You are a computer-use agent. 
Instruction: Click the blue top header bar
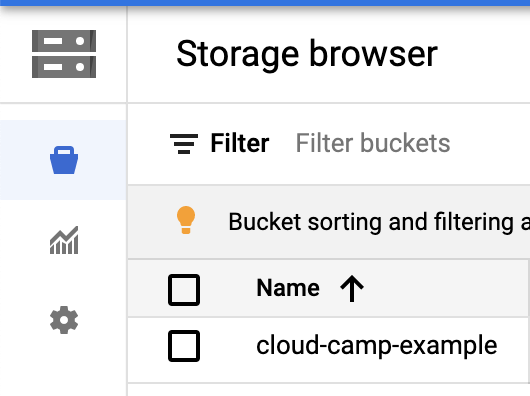click(265, 3)
